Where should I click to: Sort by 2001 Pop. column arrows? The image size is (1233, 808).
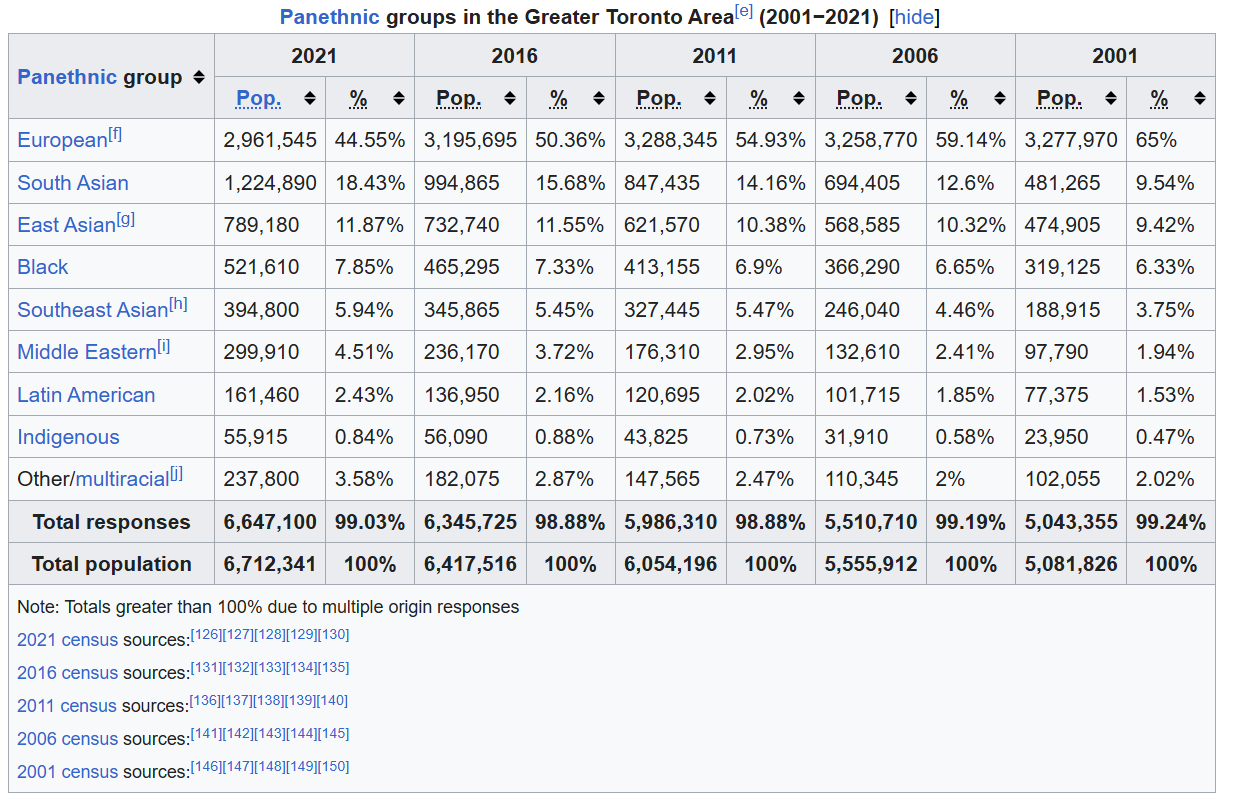click(x=1110, y=98)
